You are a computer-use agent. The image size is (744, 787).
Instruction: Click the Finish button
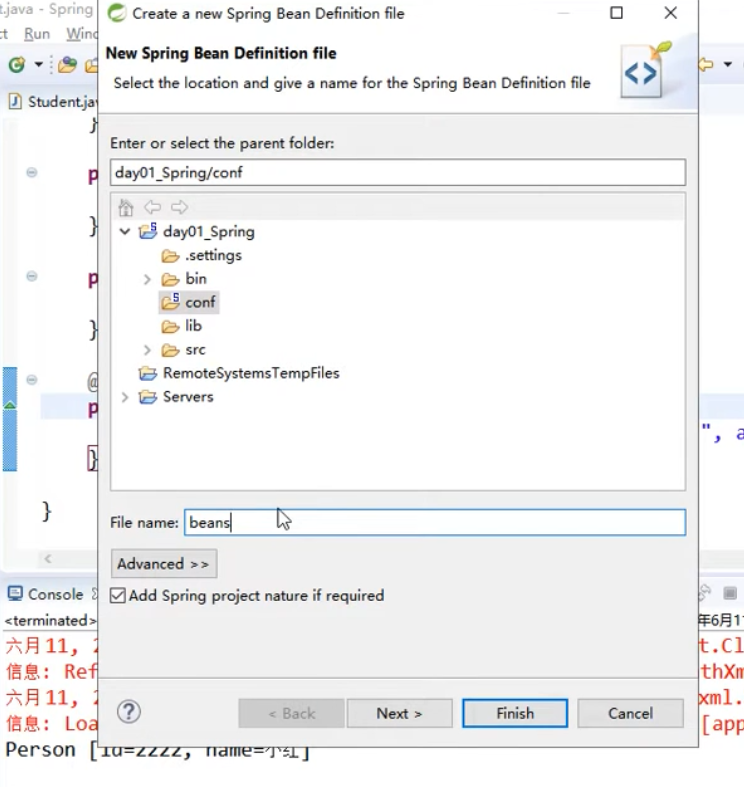[x=515, y=713]
